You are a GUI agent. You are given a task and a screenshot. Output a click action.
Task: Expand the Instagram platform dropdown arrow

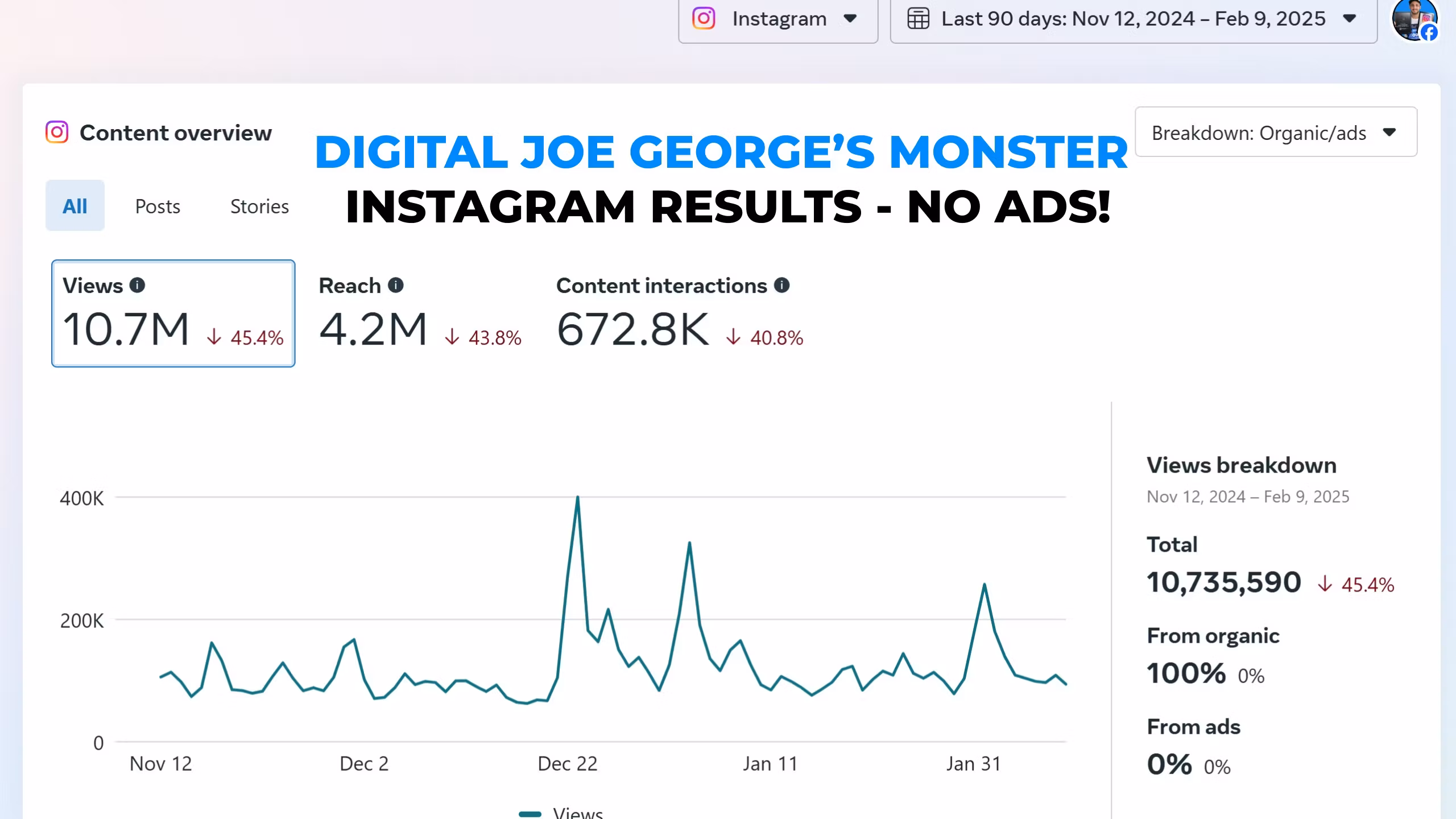[x=850, y=19]
